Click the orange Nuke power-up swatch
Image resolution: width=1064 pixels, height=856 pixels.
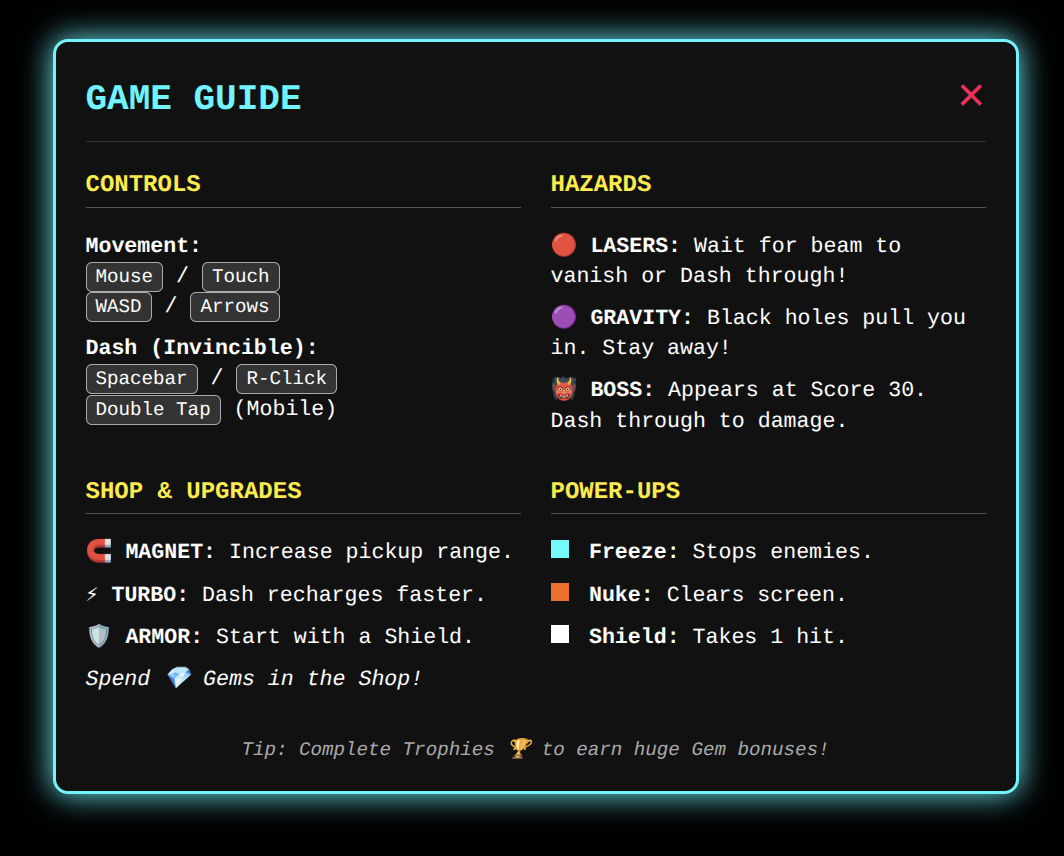pyautogui.click(x=560, y=592)
